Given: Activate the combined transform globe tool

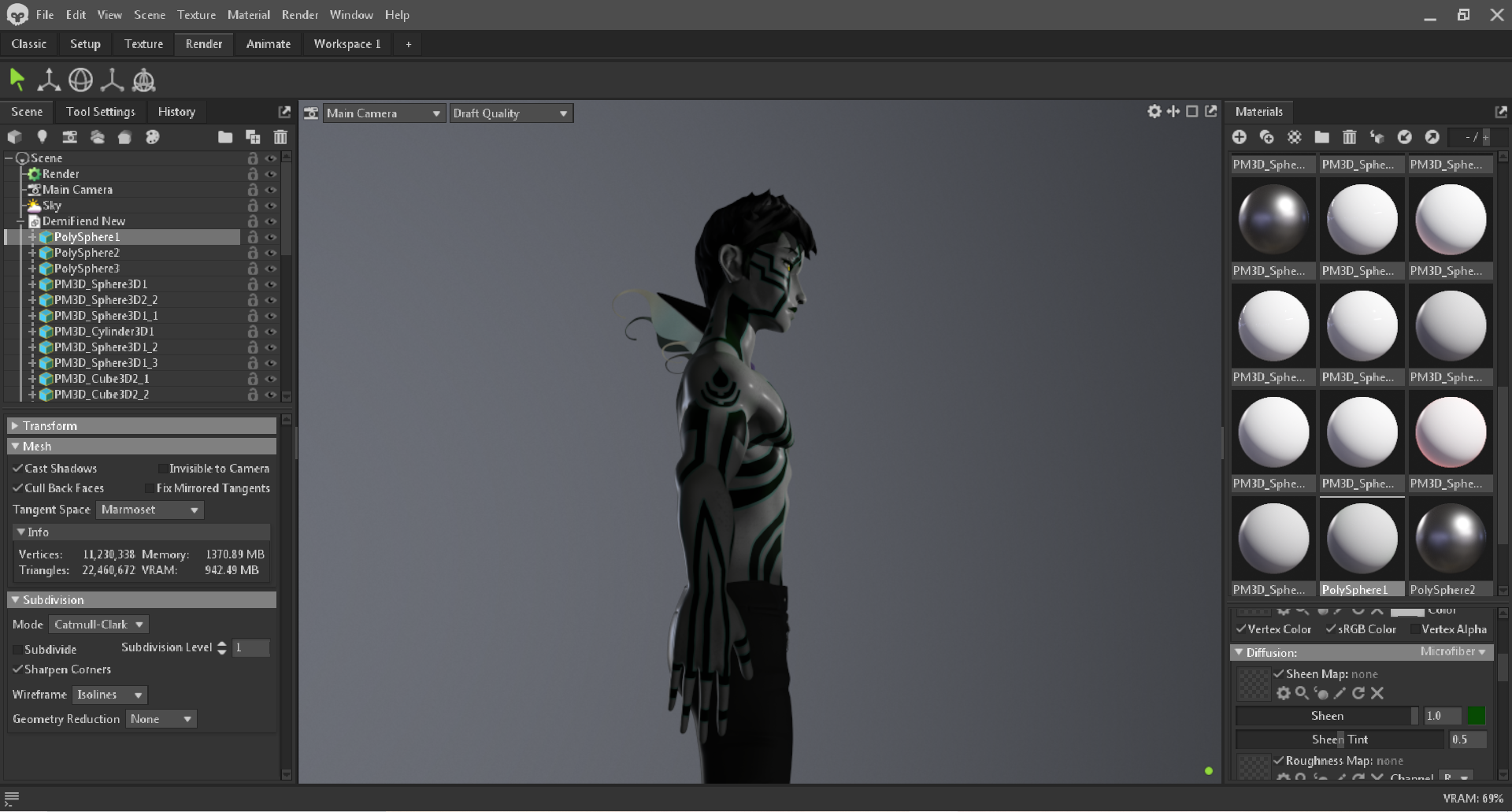Looking at the screenshot, I should point(143,80).
